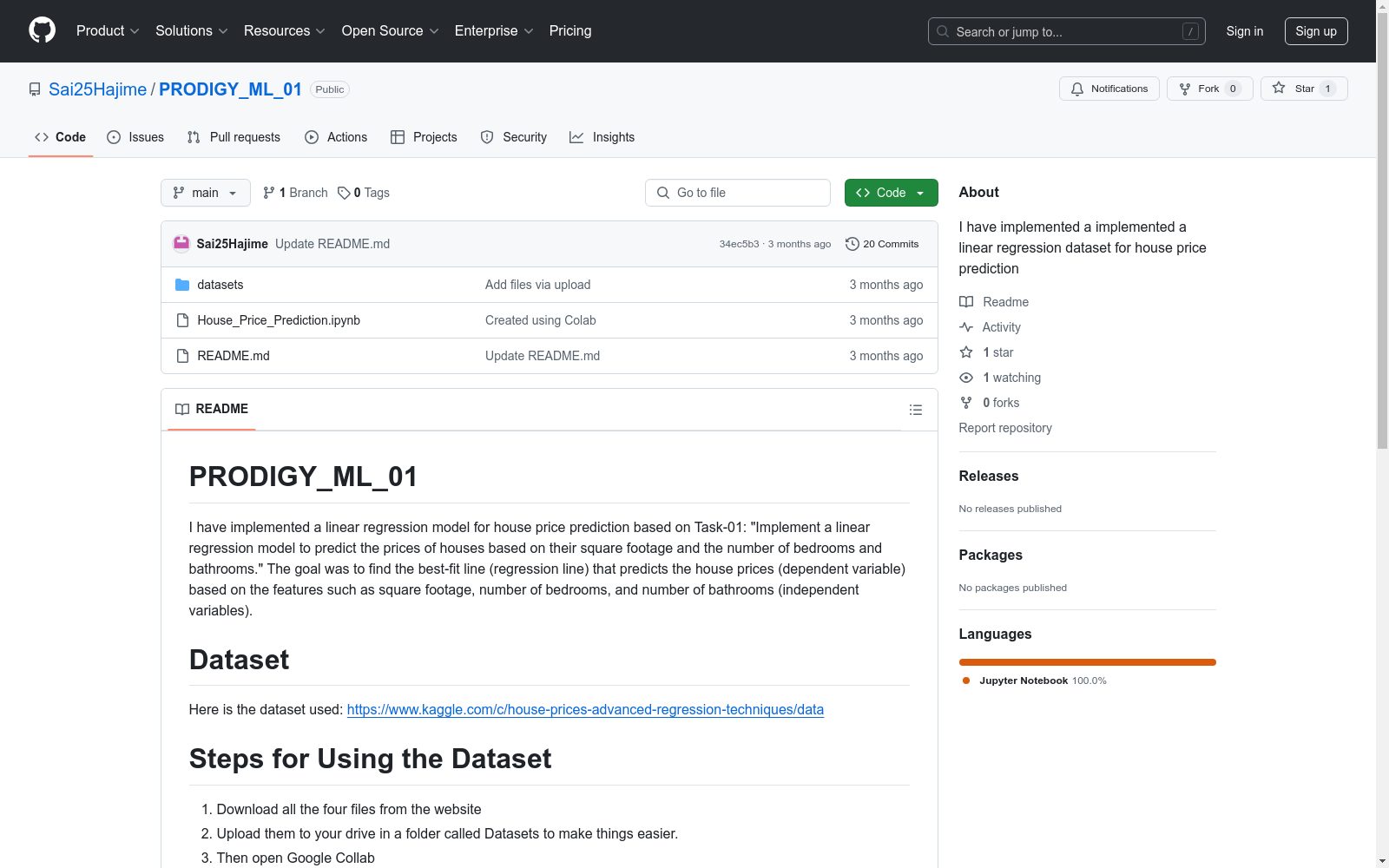This screenshot has width=1389, height=868.
Task: Click the branch icon beside 1 Branch
Action: (x=269, y=193)
